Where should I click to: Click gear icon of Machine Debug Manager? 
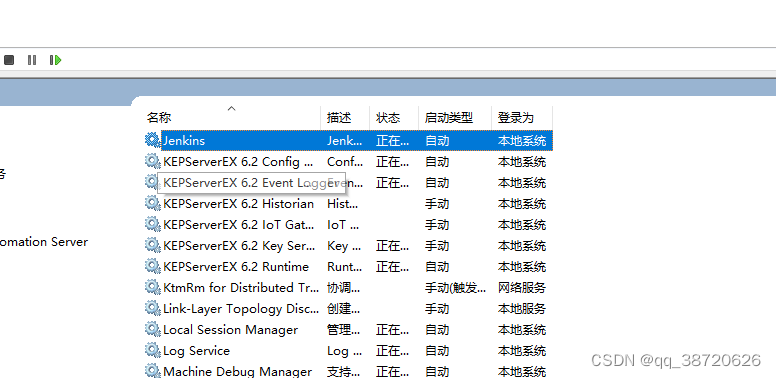(152, 371)
